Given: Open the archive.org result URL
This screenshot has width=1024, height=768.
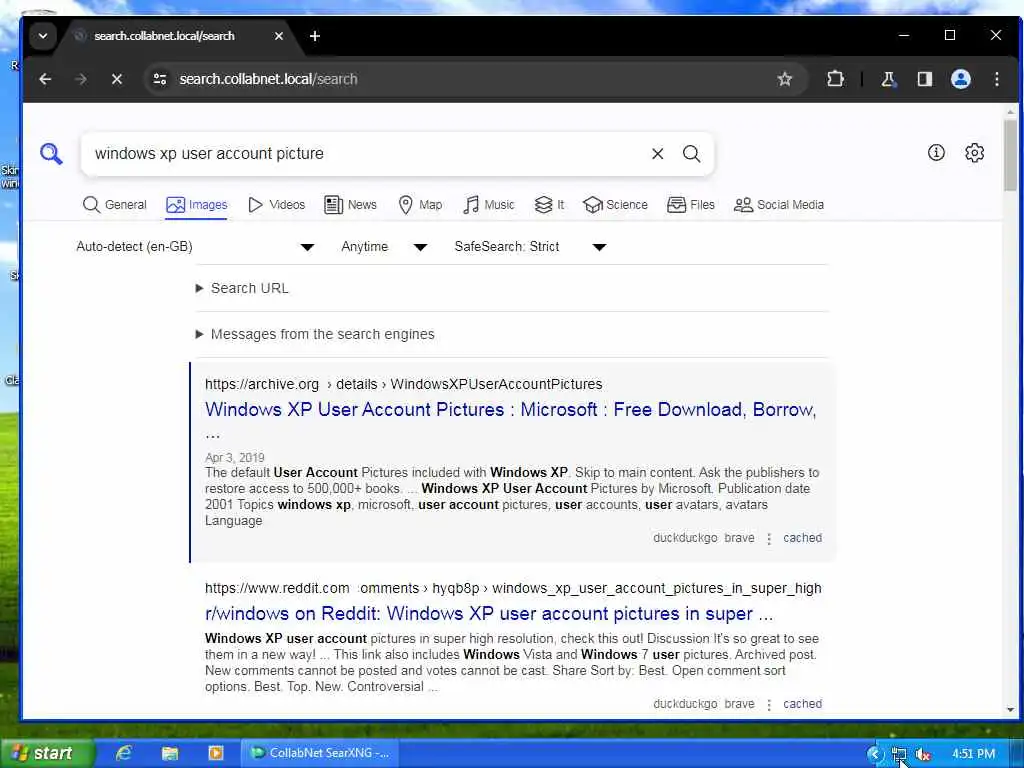Looking at the screenshot, I should 404,384.
